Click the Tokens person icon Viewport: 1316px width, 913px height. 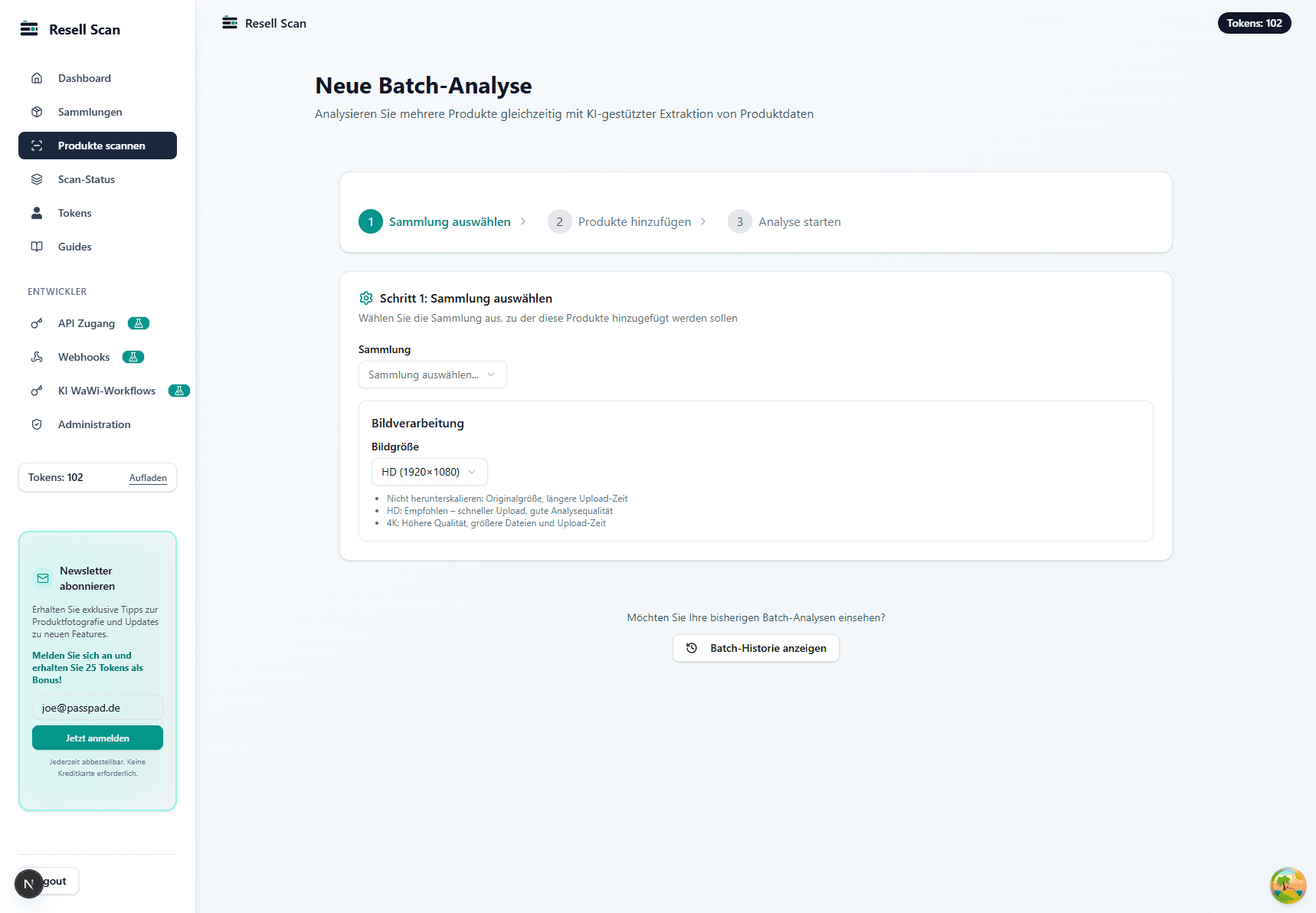click(x=37, y=213)
